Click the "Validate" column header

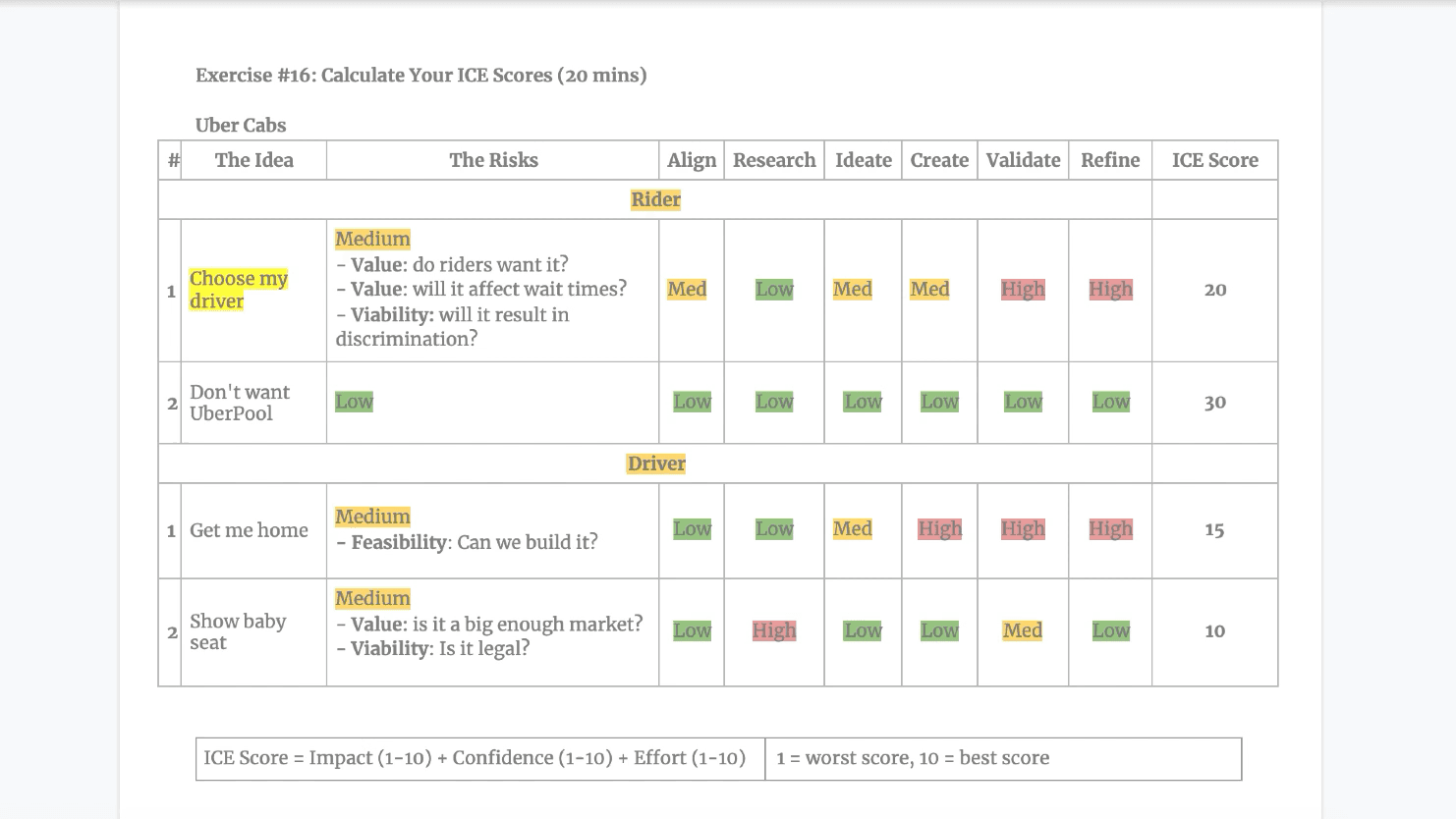click(1023, 160)
